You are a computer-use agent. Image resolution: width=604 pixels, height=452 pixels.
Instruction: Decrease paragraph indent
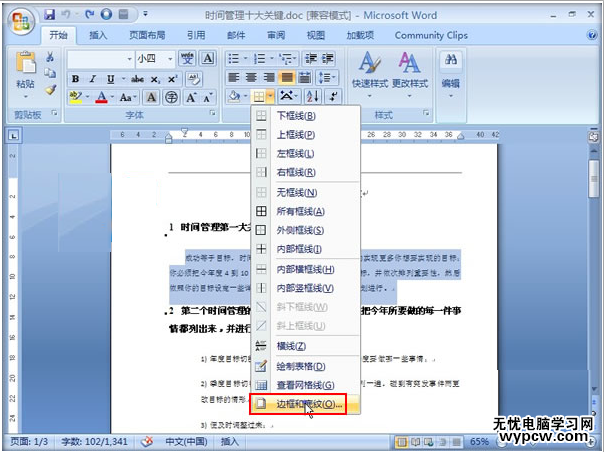310,59
